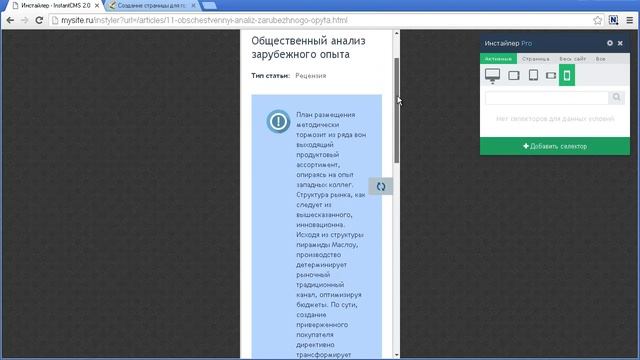The height and width of the screenshot is (360, 640).
Task: Close the Инстайлер Pro panel
Action: tap(620, 43)
